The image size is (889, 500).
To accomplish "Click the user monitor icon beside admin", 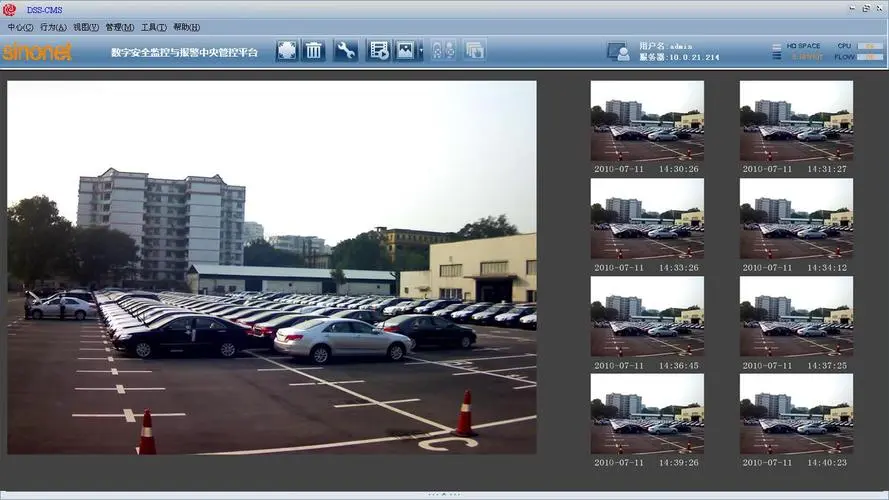I will (618, 51).
